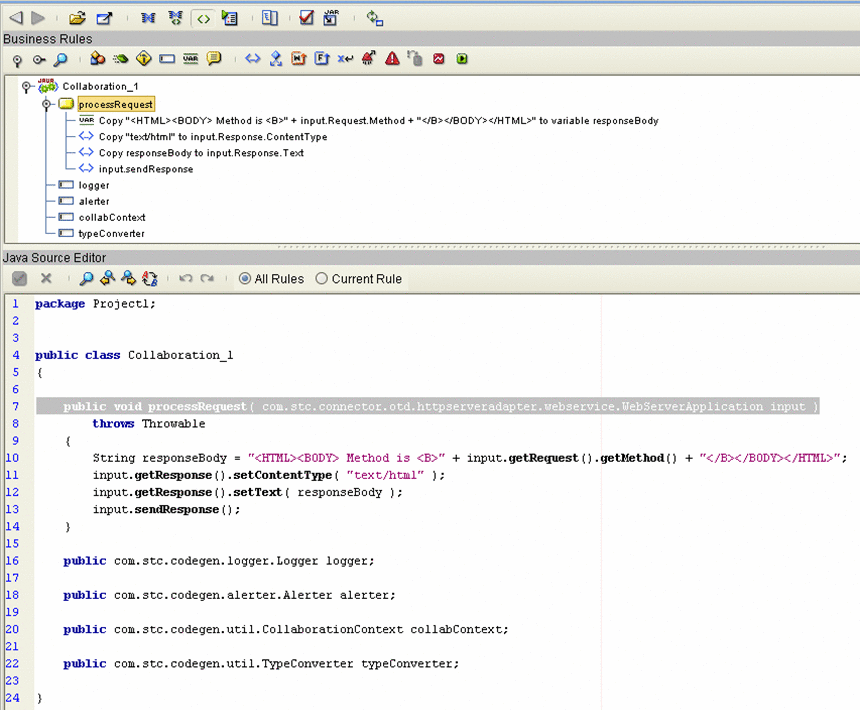The height and width of the screenshot is (710, 860).
Task: Click the grayed-out catch icon
Action: point(415,58)
